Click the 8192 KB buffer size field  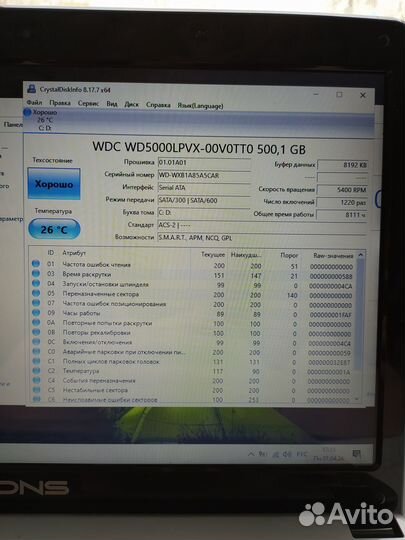click(x=342, y=165)
